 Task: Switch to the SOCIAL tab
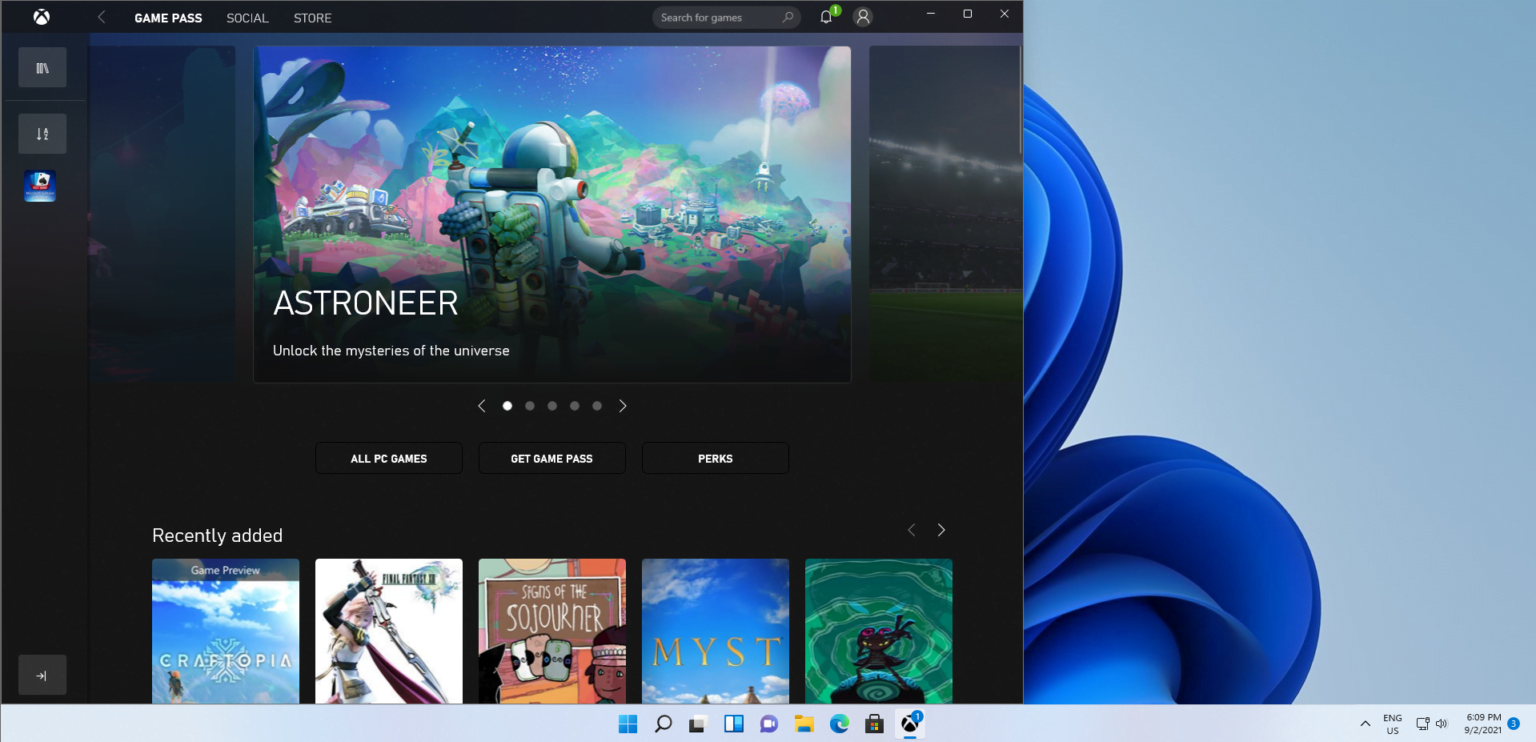pyautogui.click(x=247, y=17)
